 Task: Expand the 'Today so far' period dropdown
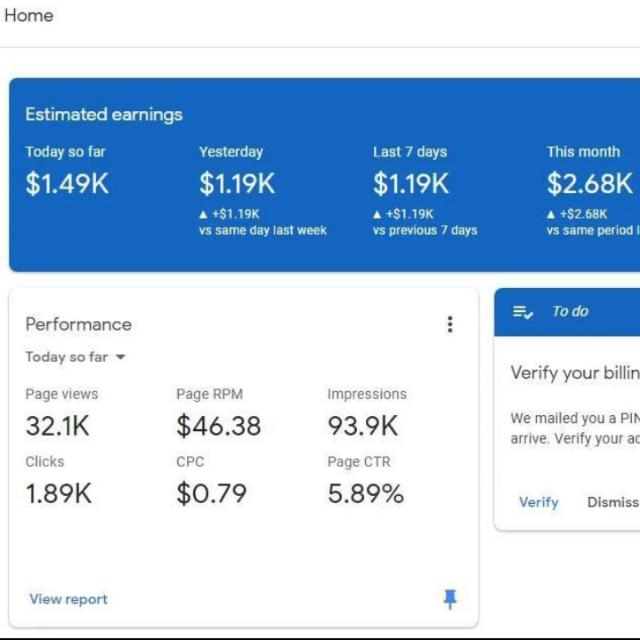[x=76, y=357]
